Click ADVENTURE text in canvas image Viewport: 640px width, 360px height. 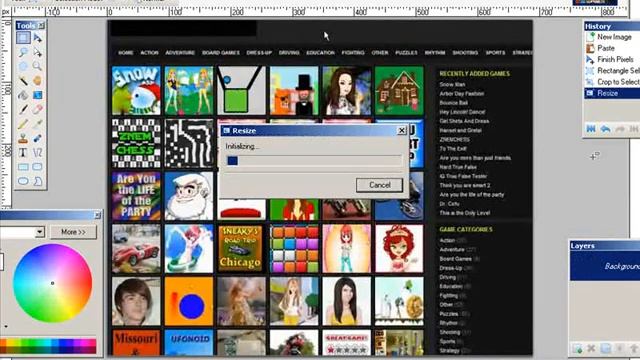click(180, 53)
